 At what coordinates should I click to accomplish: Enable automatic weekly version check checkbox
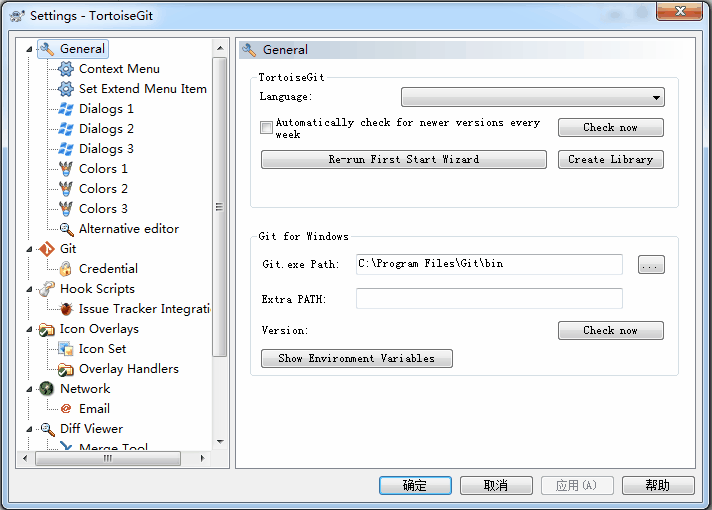[266, 128]
